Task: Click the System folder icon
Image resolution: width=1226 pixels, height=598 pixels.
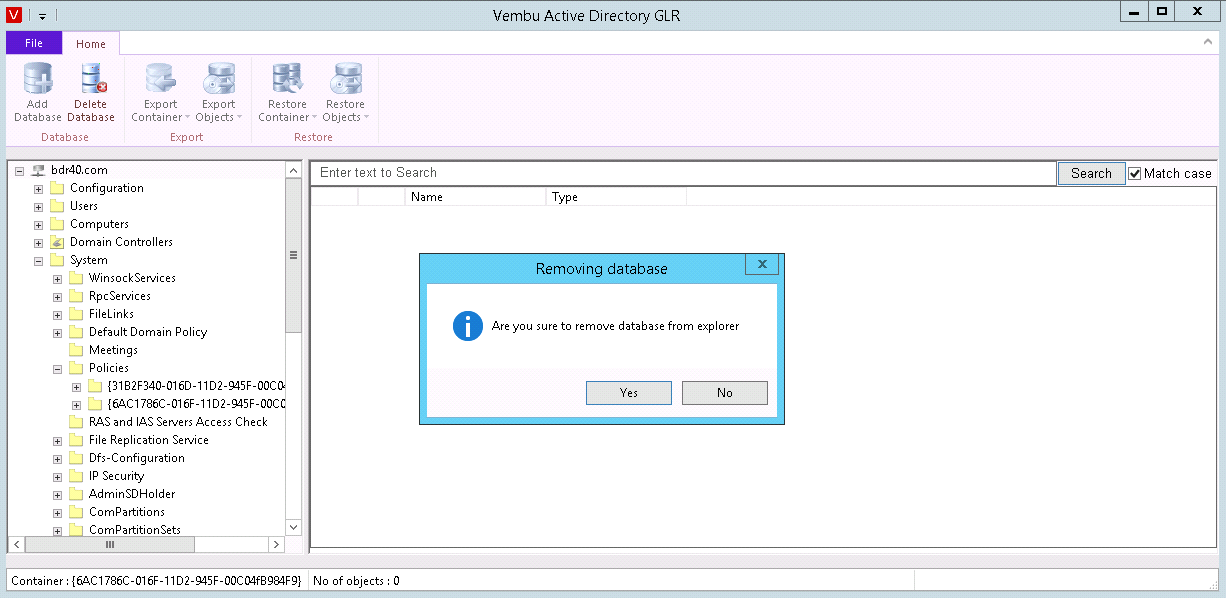Action: pyautogui.click(x=57, y=260)
